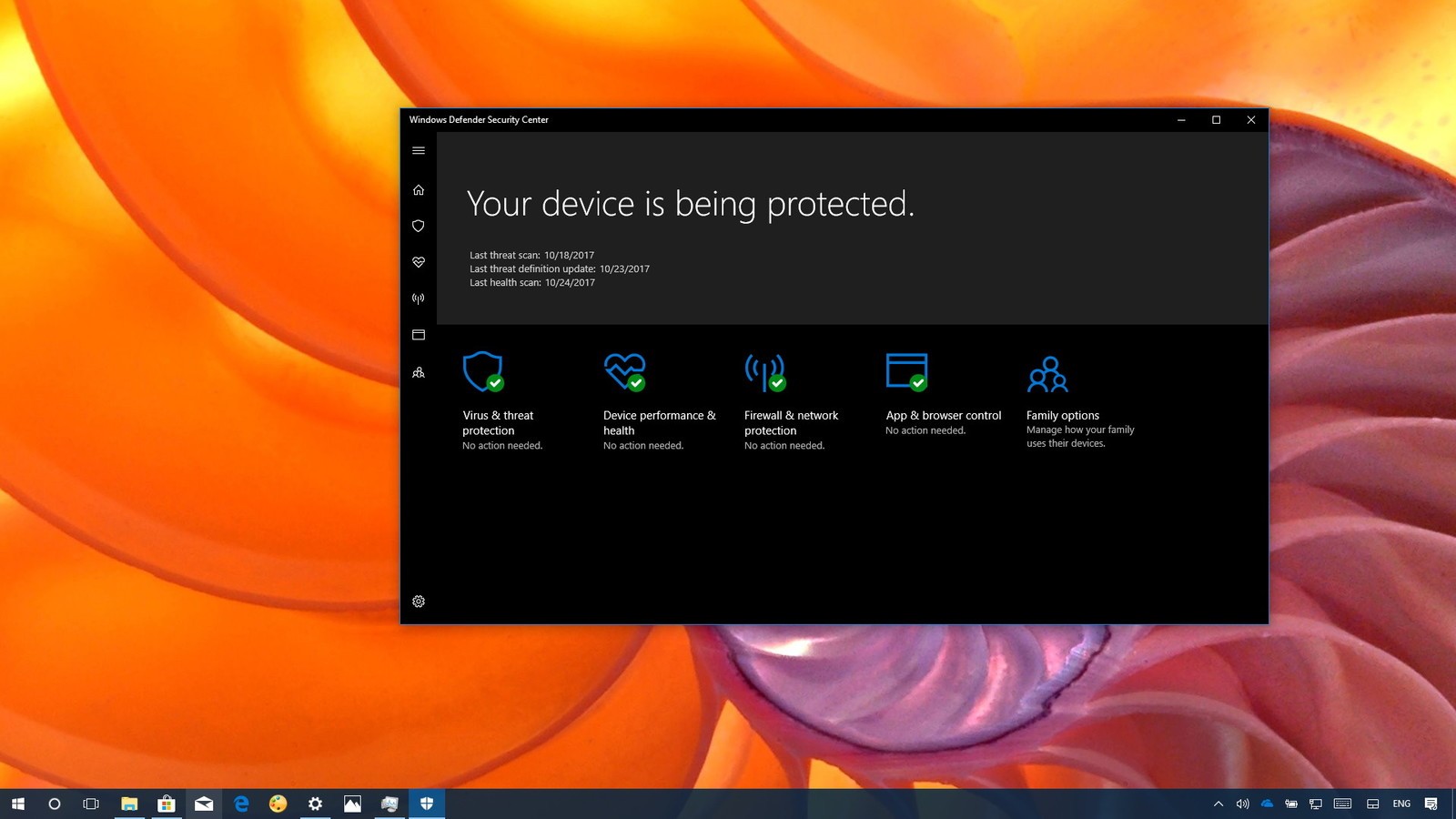Viewport: 1456px width, 819px height.
Task: Click the Cortana circle on the taskbar
Action: click(x=55, y=804)
